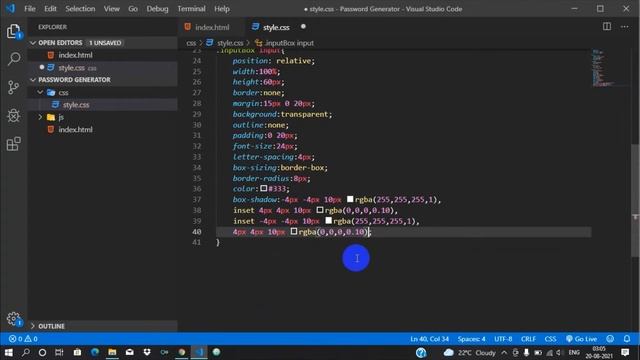Screen dimensions: 640x360
Task: Open the Explorer view in activity bar
Action: (13, 31)
